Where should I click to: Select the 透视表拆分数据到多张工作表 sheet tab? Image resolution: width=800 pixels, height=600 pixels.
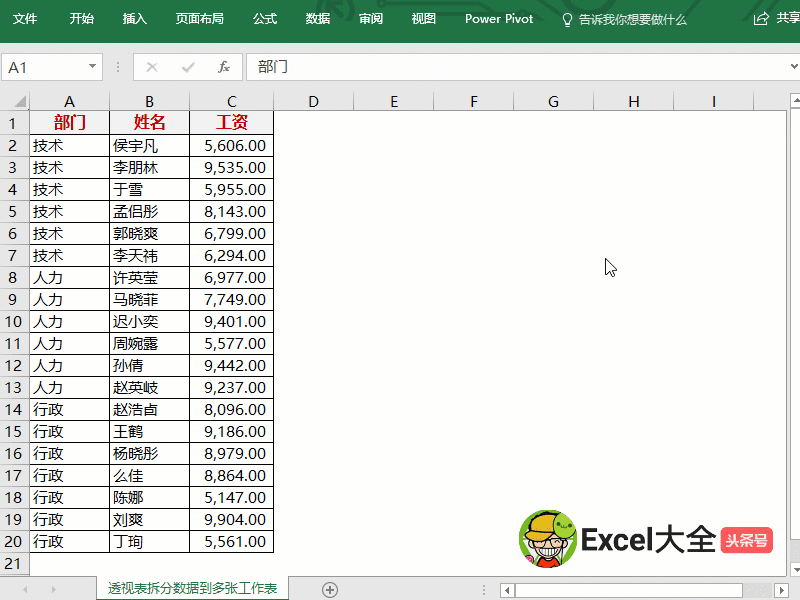tap(193, 589)
